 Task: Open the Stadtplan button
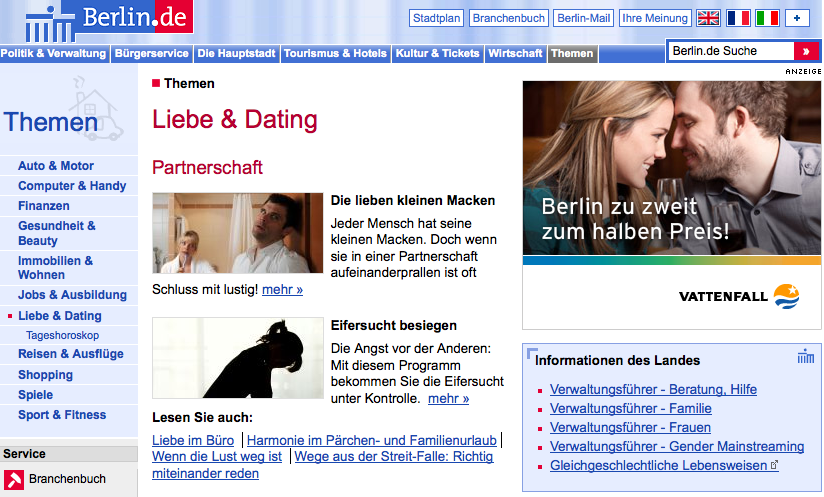click(x=436, y=18)
